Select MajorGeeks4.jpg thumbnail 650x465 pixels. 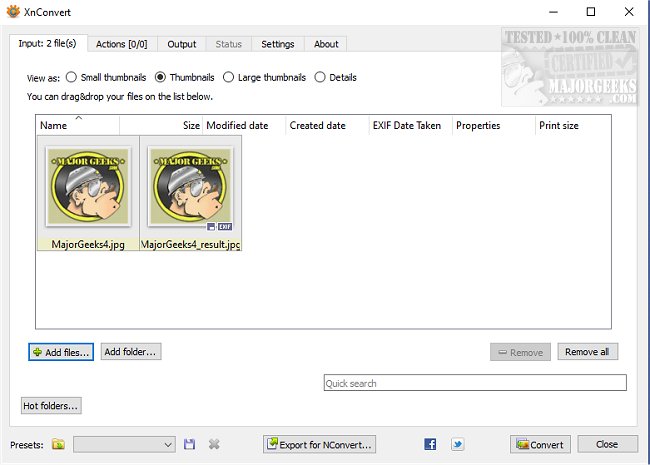pyautogui.click(x=88, y=193)
